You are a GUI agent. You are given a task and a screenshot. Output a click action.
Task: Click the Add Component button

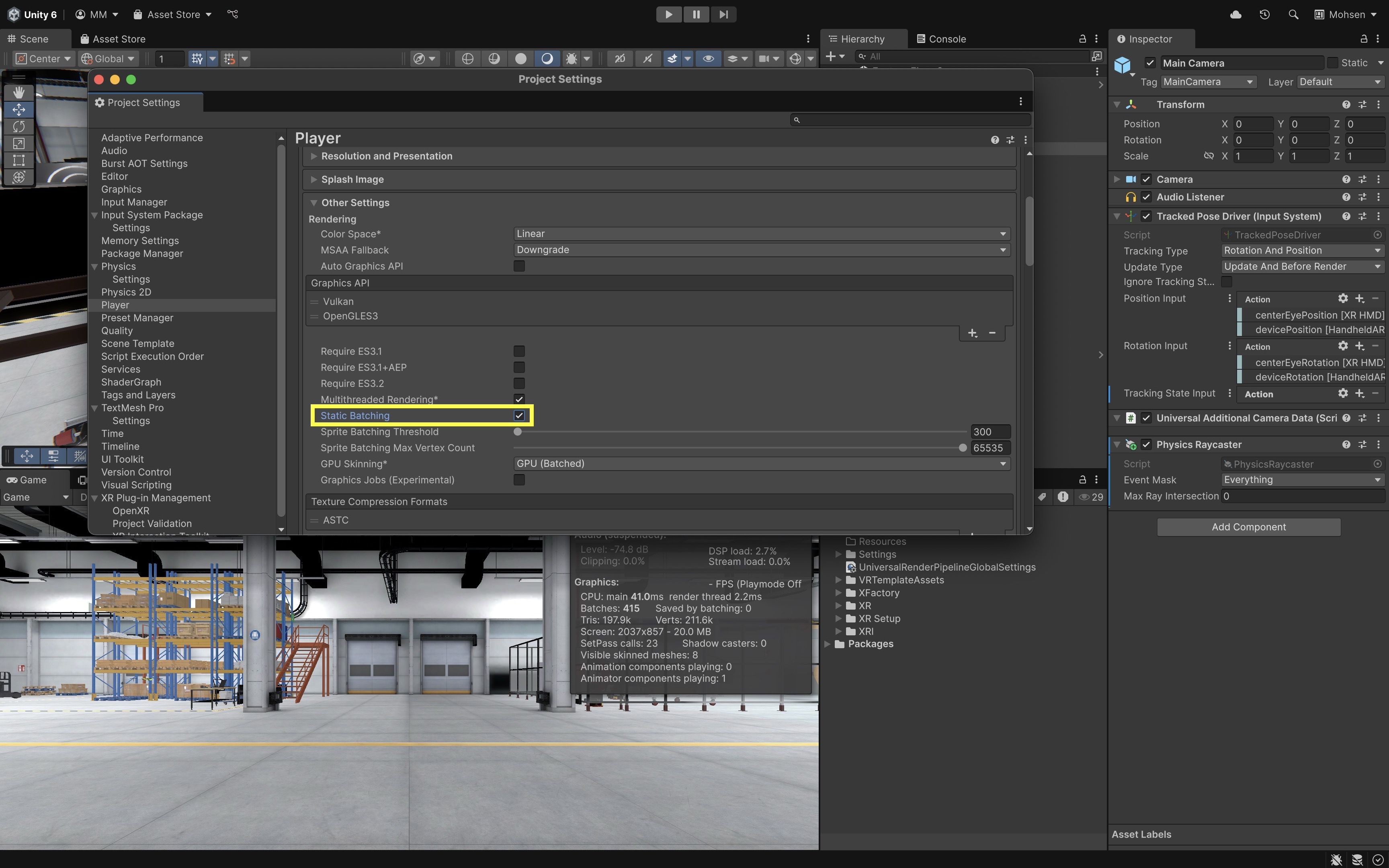[x=1248, y=527]
